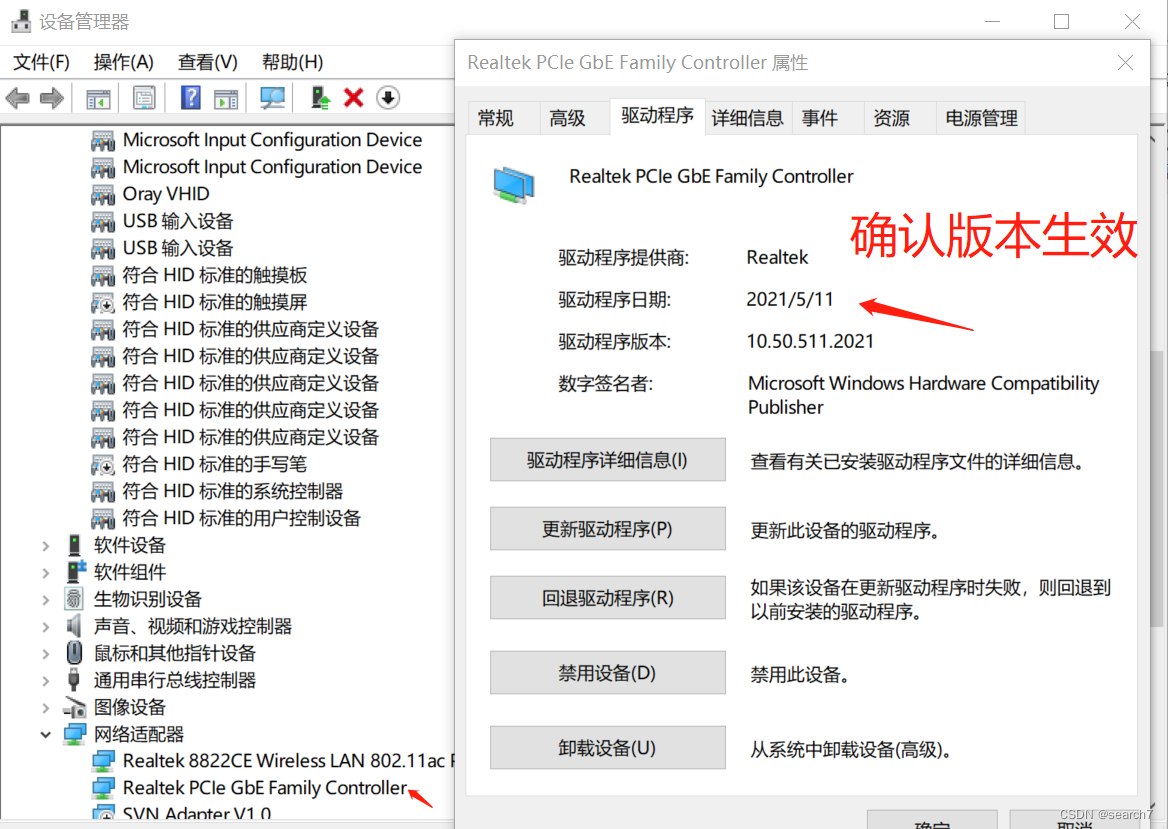The width and height of the screenshot is (1168, 829).
Task: Click the Realtek 8822CE Wireless adapter icon
Action: (x=103, y=761)
